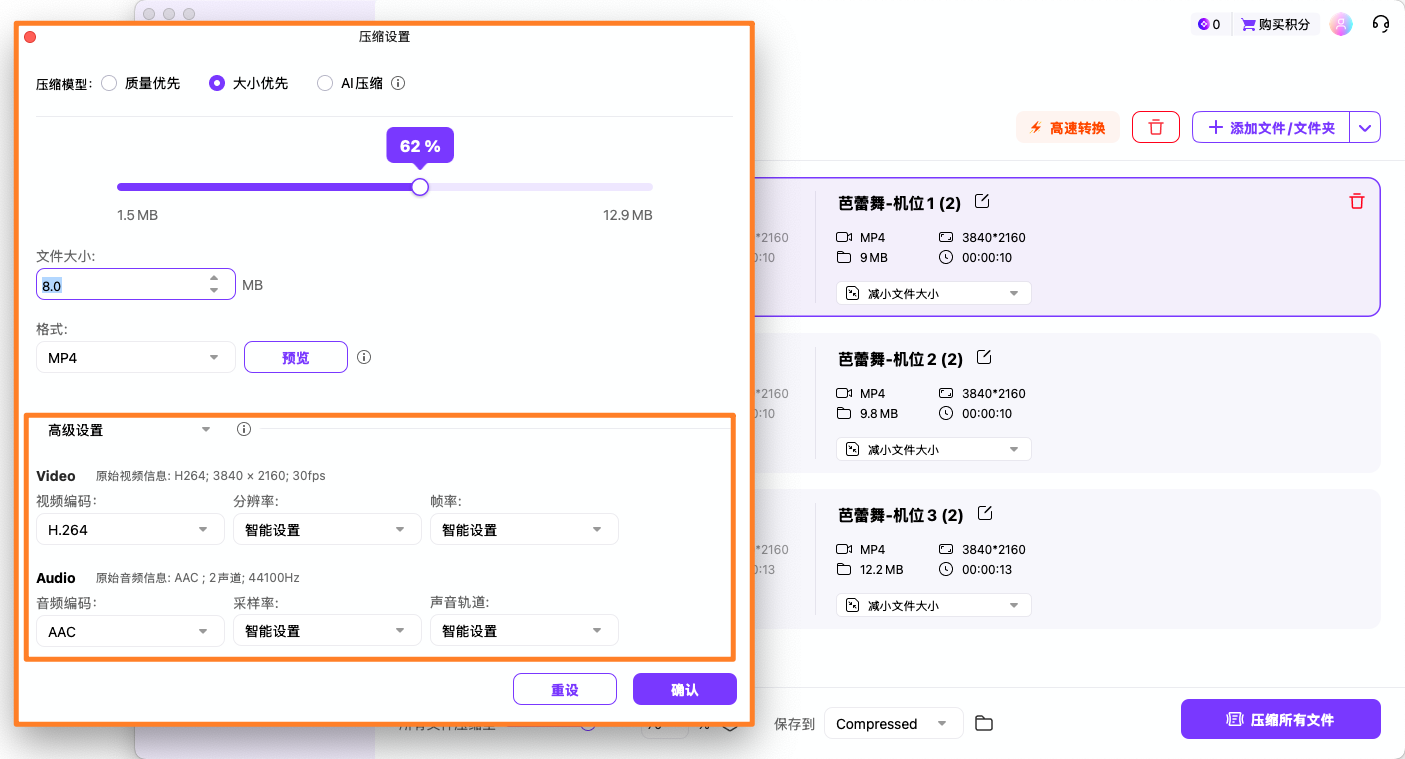This screenshot has height=759, width=1405.
Task: Select the 大小优先 compression model
Action: (217, 83)
